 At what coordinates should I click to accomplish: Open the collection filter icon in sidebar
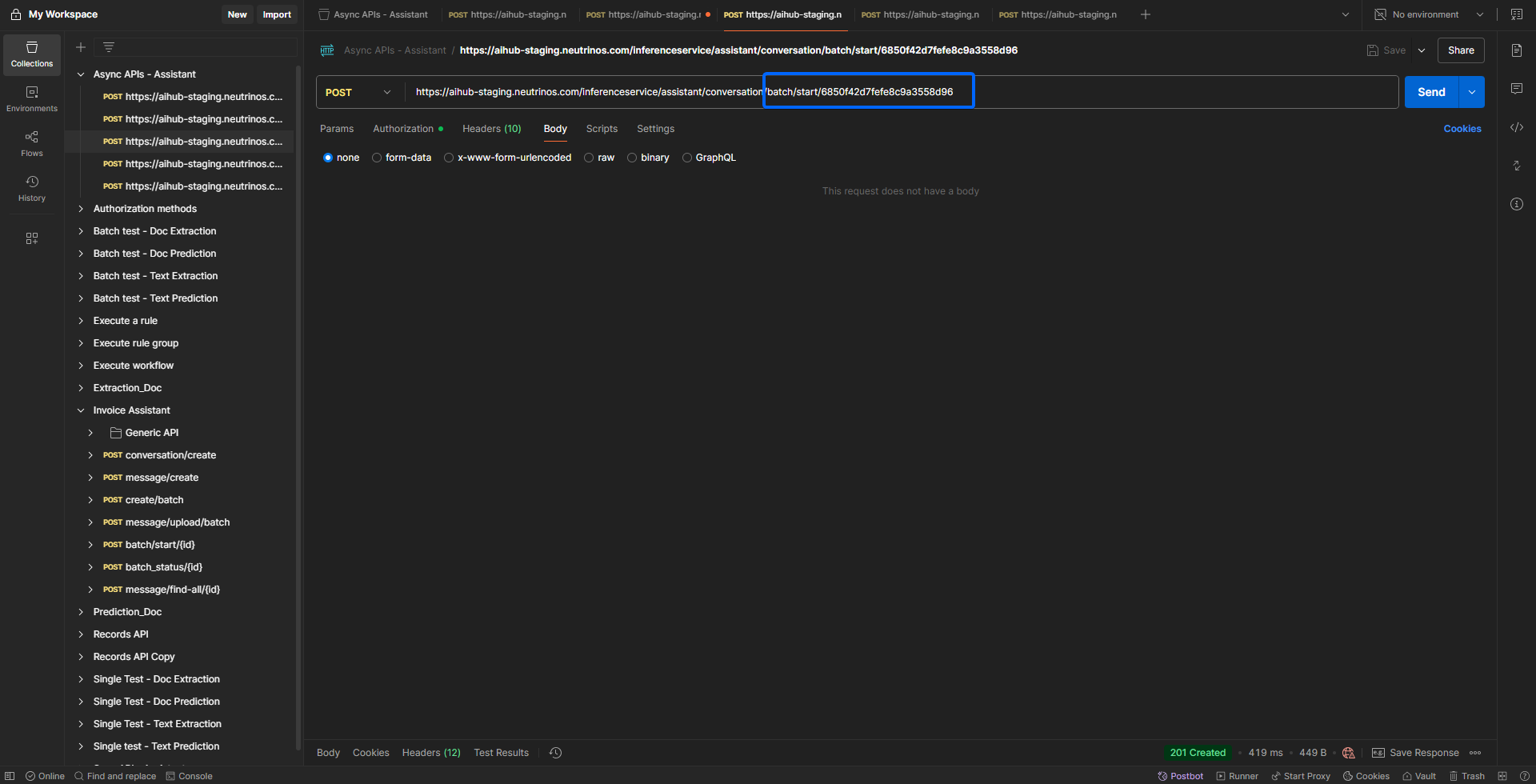(109, 47)
